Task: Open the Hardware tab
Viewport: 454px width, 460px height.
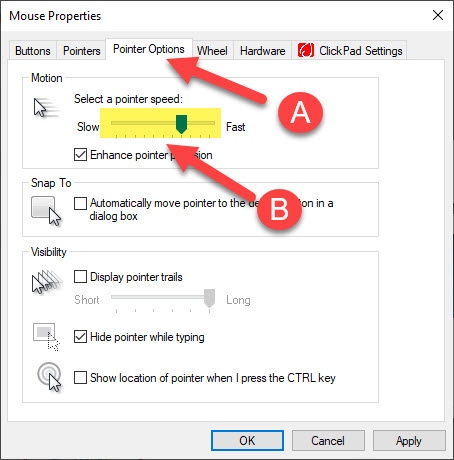Action: (263, 51)
